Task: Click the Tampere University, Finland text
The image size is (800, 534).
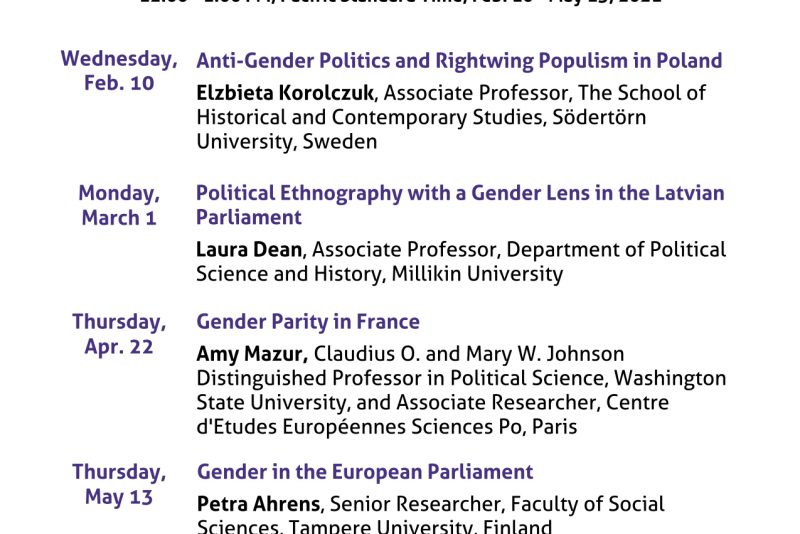Action: coord(420,526)
